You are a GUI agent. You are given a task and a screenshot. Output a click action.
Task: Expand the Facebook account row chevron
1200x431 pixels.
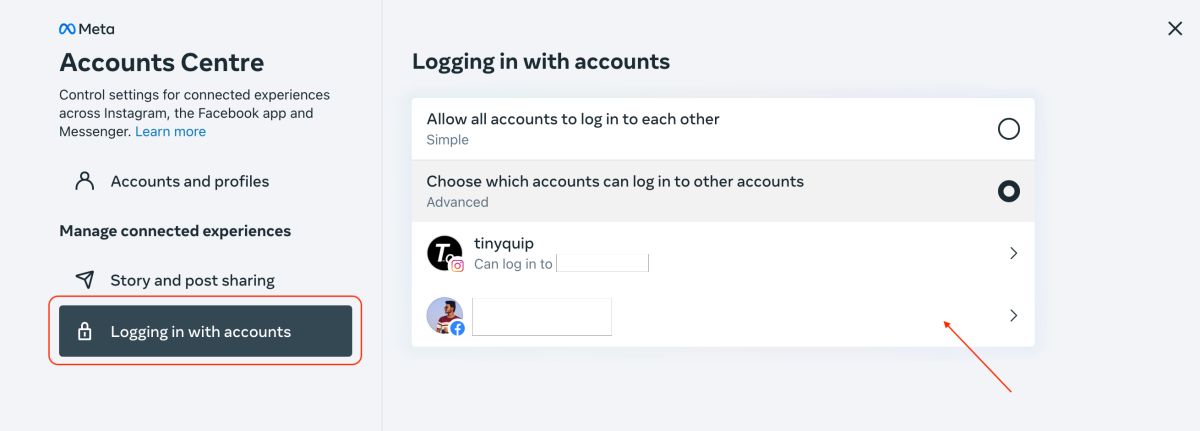[x=1013, y=315]
